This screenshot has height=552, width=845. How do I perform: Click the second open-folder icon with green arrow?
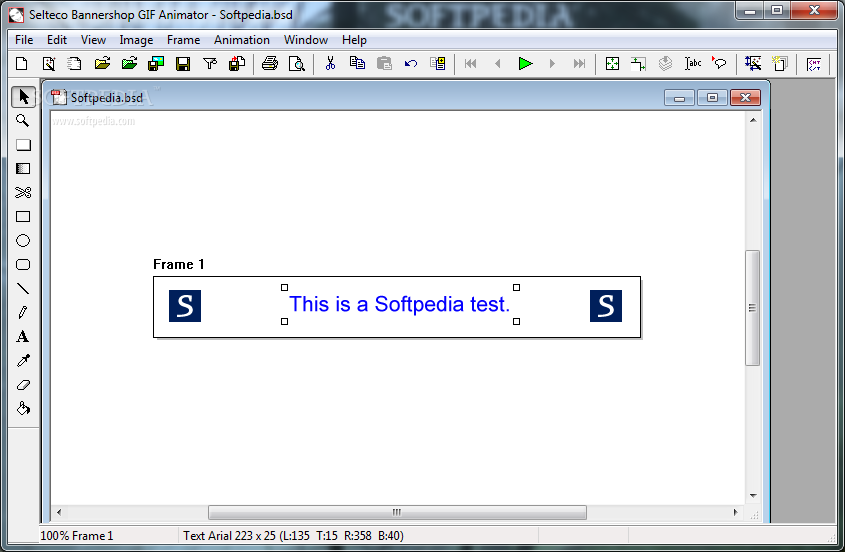129,64
